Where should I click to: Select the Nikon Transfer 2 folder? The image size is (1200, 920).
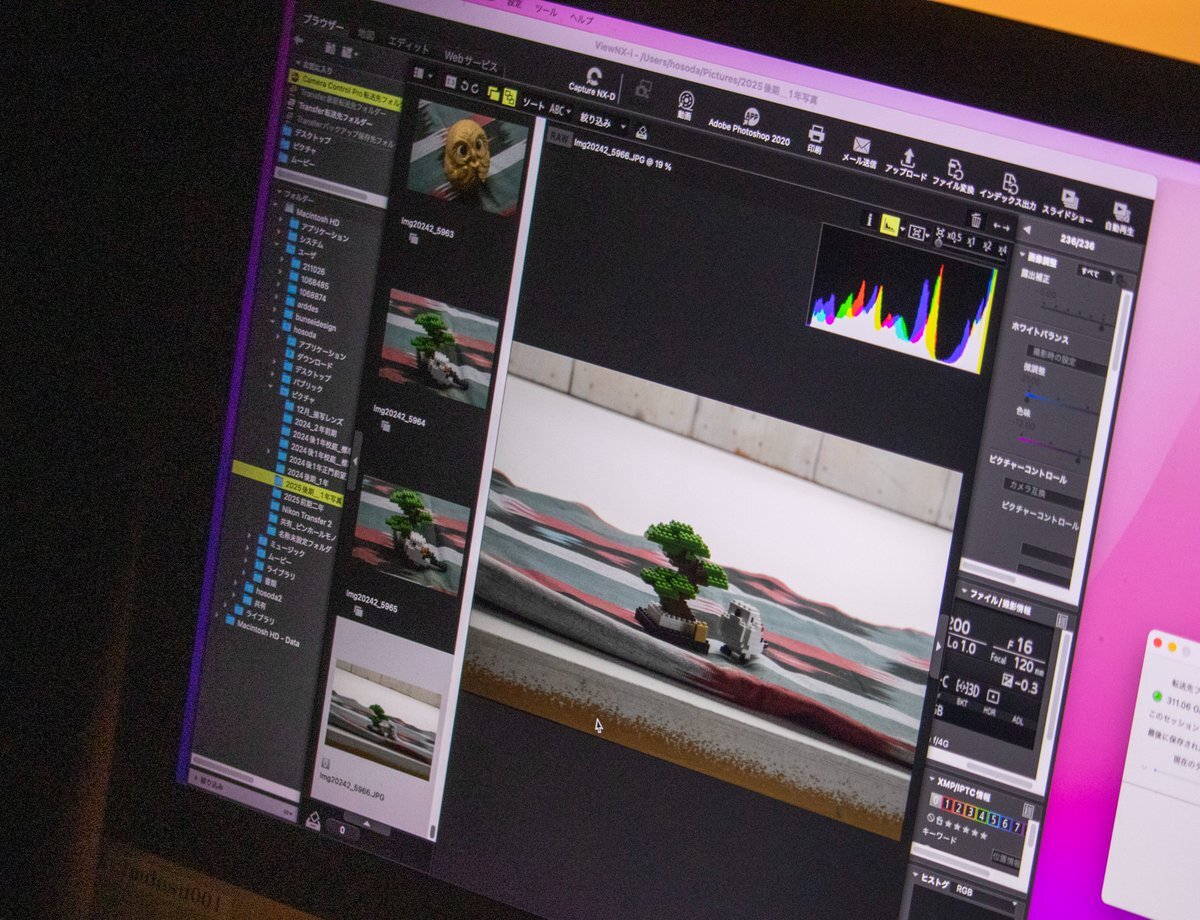307,511
